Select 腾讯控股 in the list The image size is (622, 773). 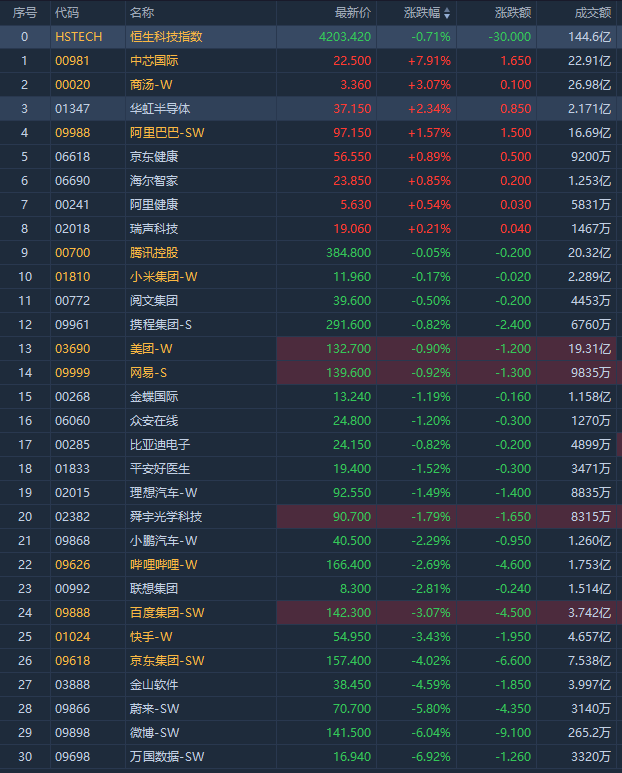[154, 253]
